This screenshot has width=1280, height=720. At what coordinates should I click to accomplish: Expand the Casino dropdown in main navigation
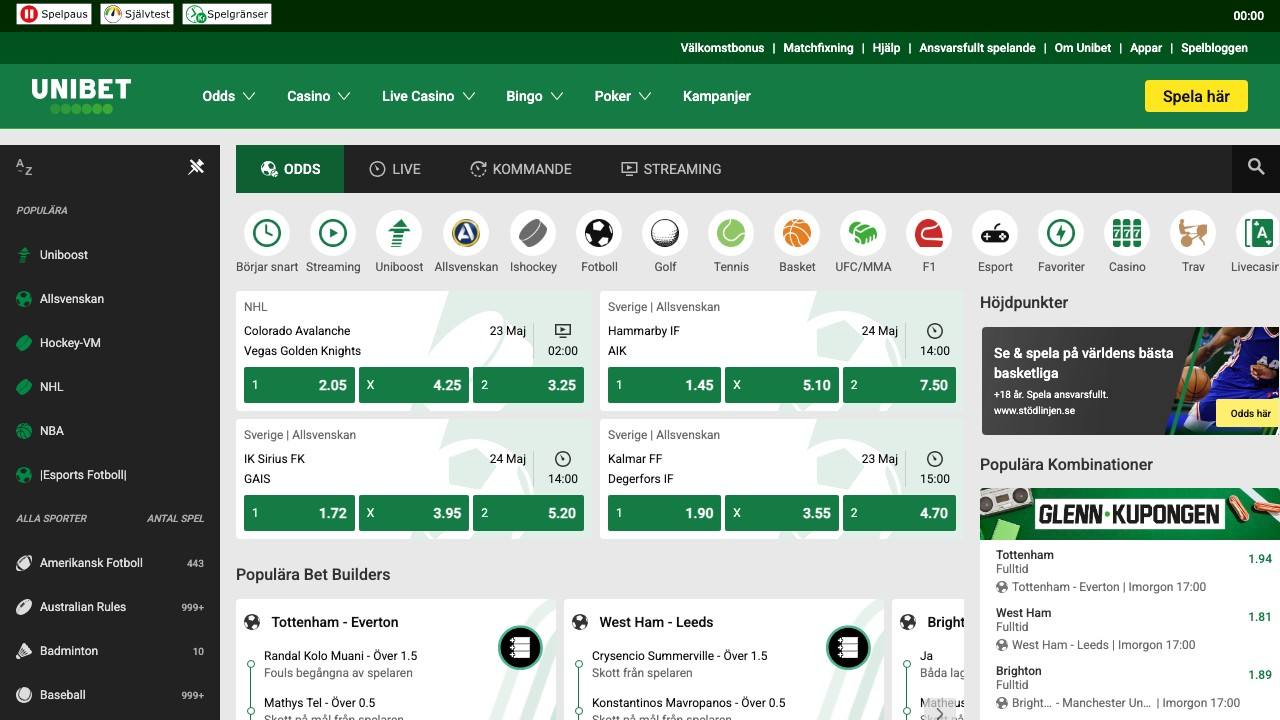319,96
